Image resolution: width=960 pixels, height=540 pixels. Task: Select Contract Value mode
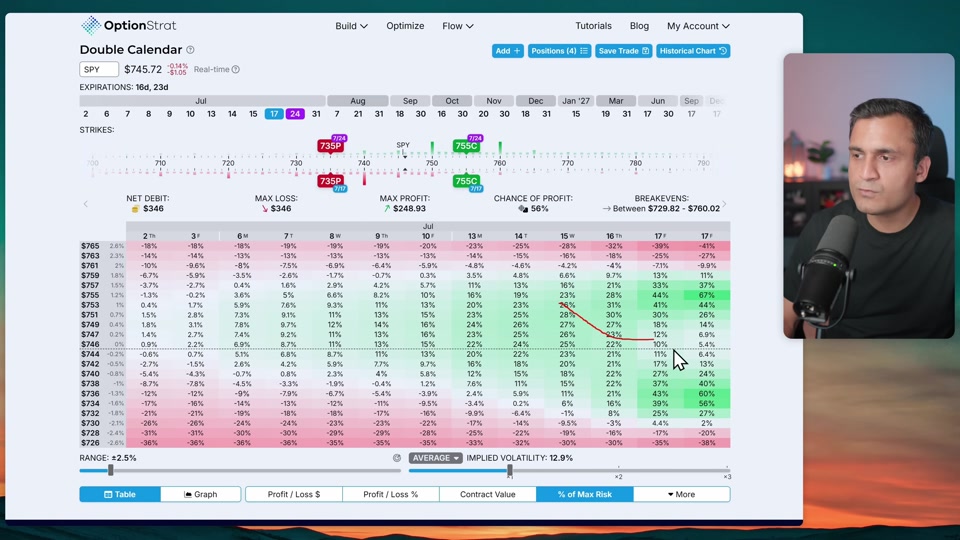(x=488, y=494)
